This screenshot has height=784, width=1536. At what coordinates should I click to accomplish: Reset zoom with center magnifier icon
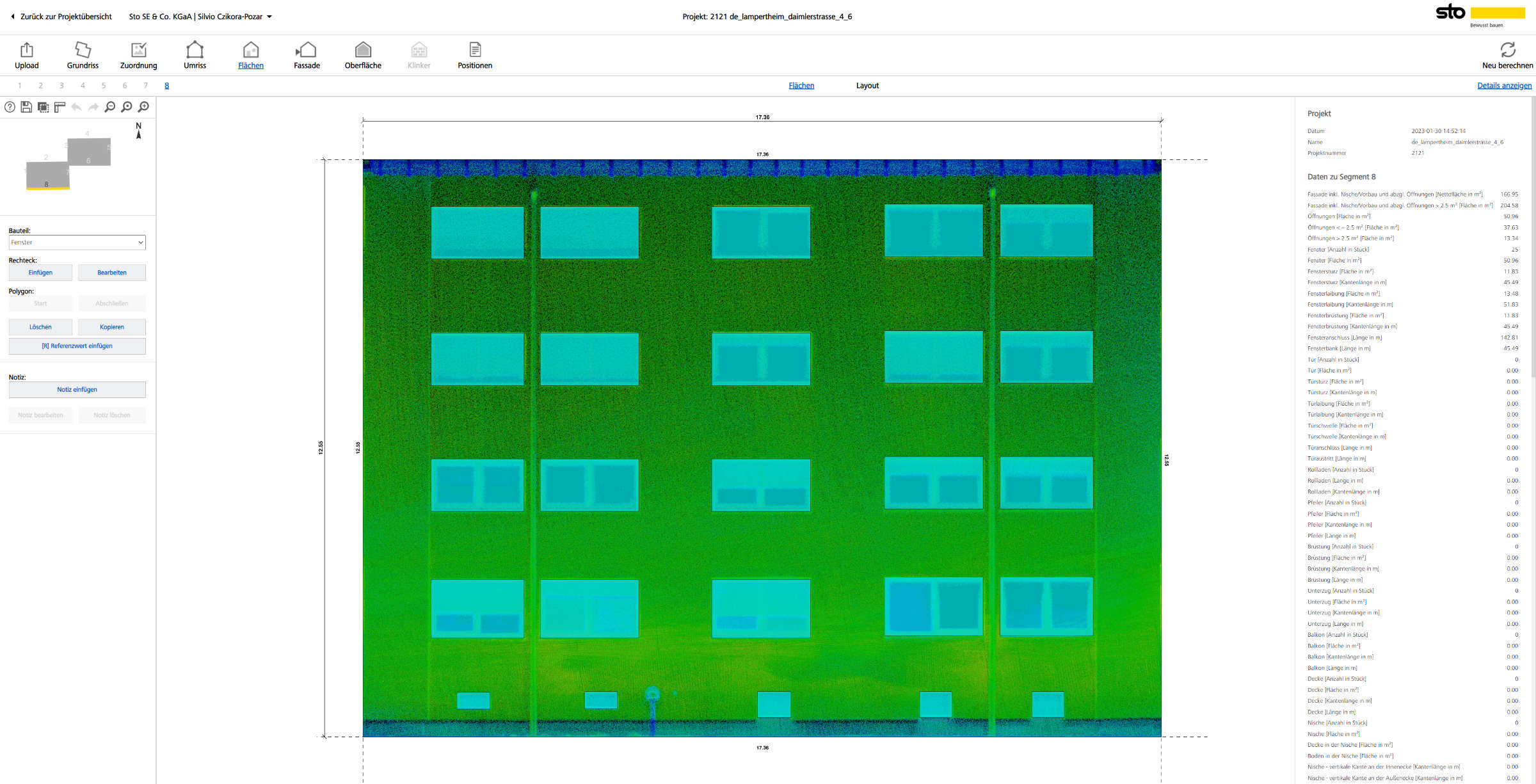click(x=127, y=107)
